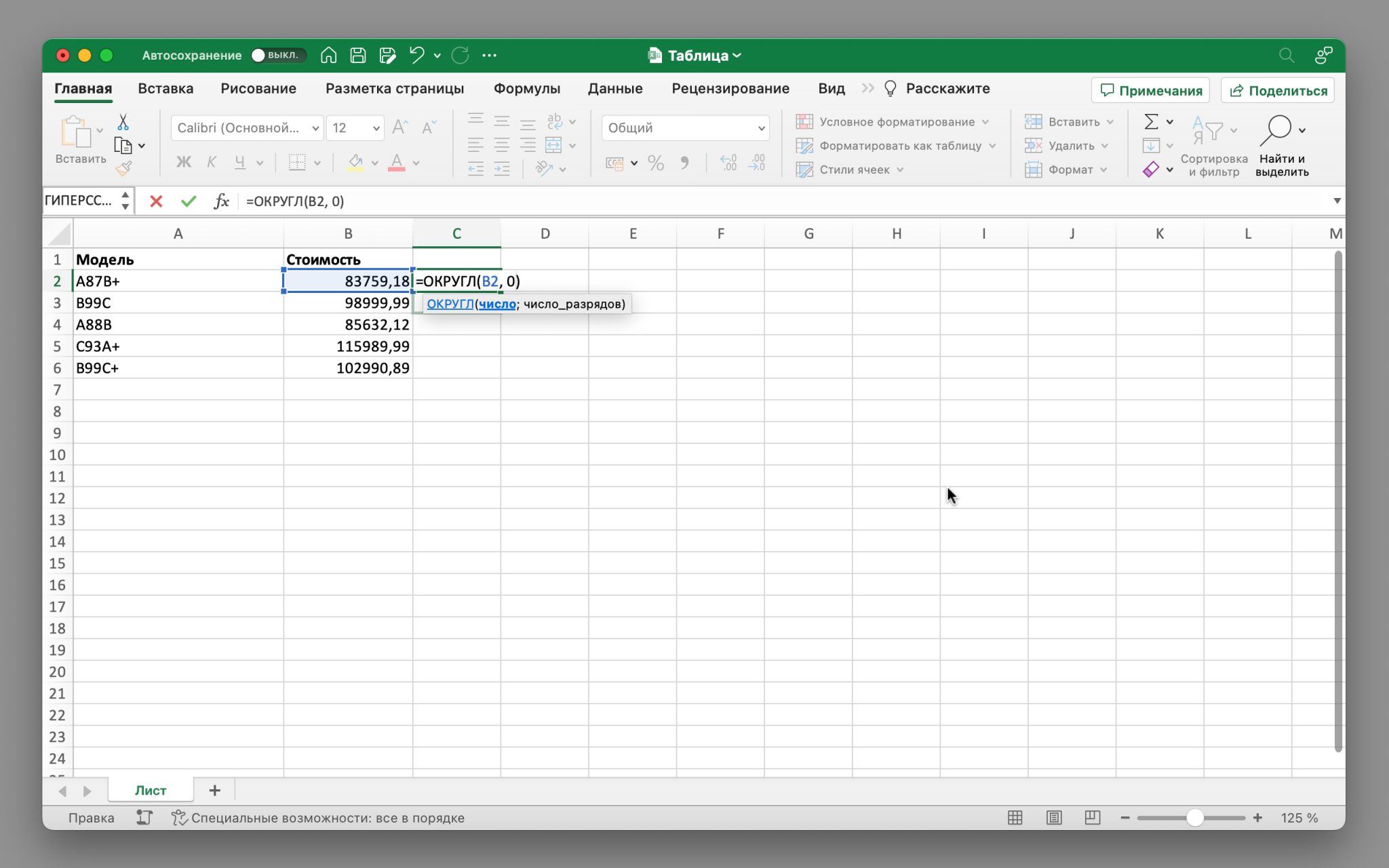Apply percent style format

[655, 163]
